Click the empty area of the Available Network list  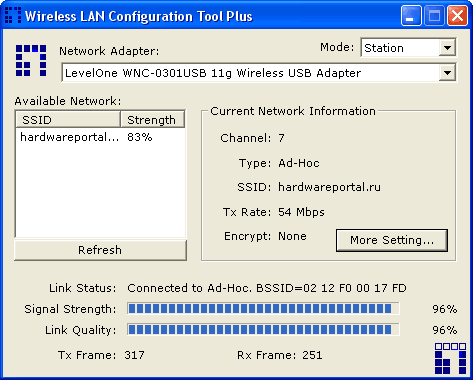100,190
